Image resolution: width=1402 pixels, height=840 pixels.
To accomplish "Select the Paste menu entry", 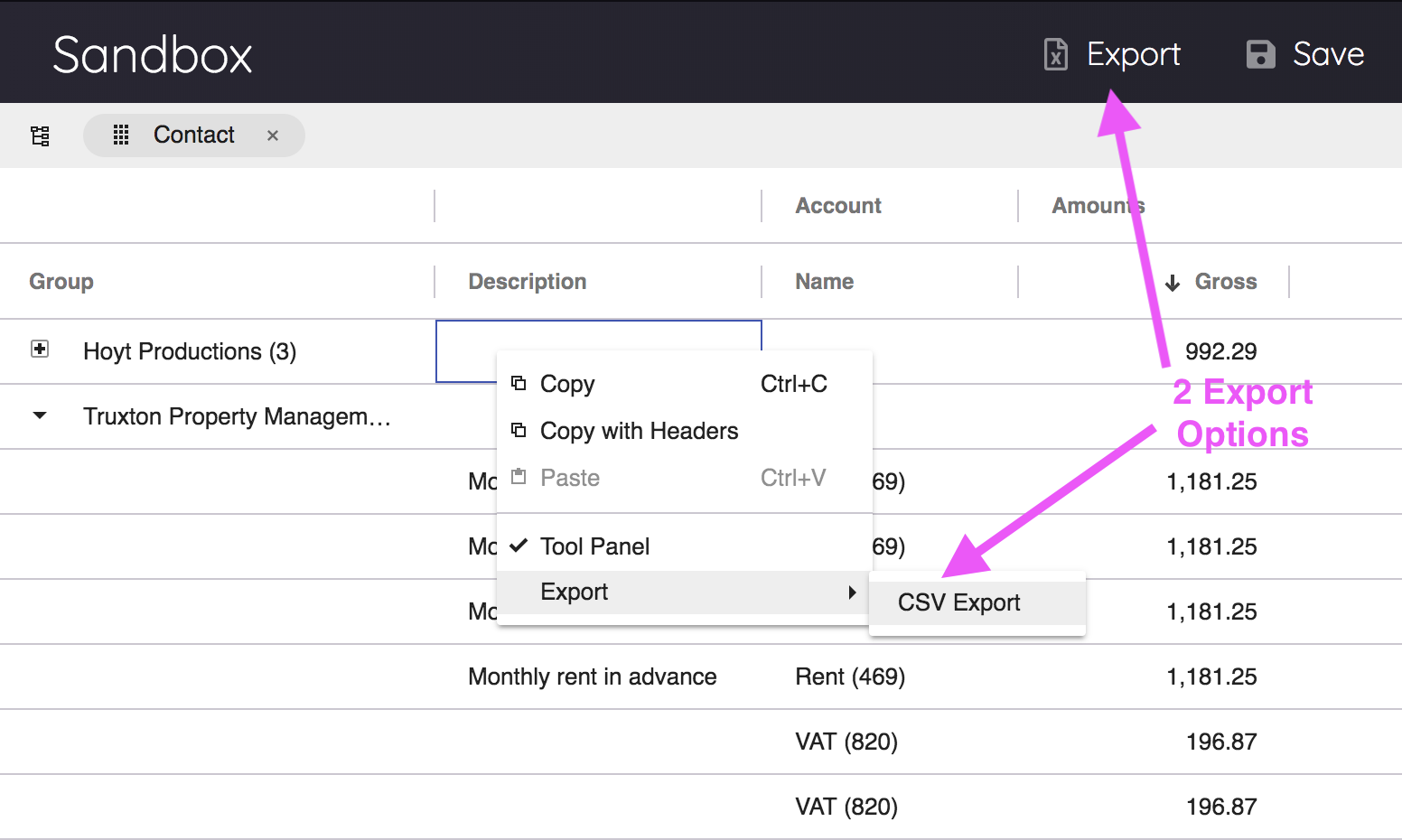I will click(685, 478).
